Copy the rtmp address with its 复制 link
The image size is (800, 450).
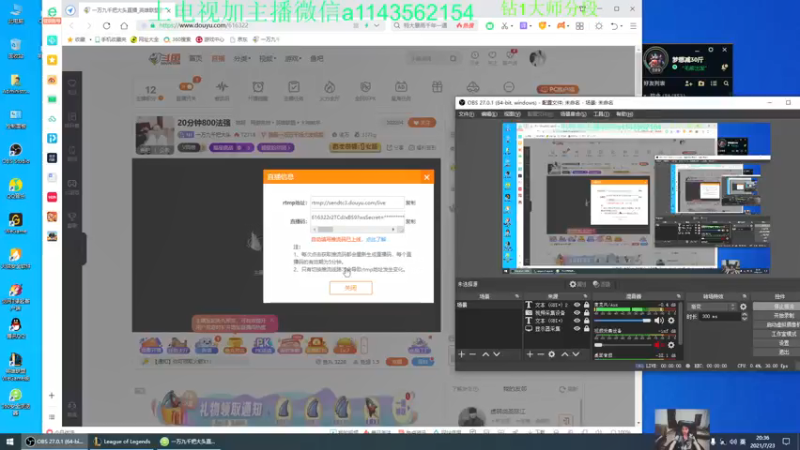point(411,203)
